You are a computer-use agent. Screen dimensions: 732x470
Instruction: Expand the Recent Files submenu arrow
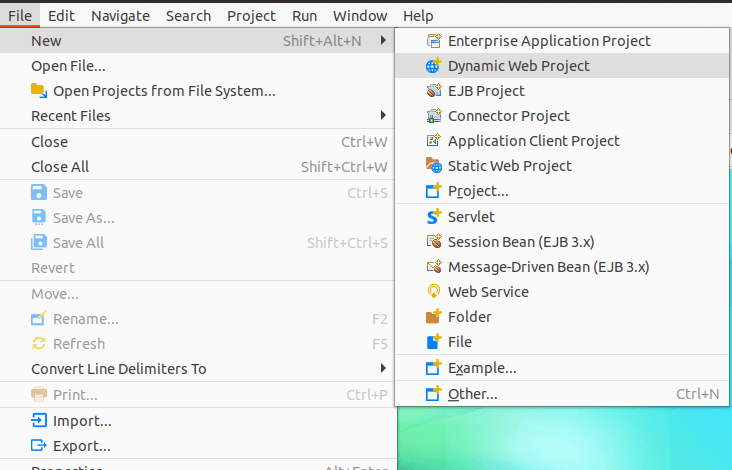383,116
